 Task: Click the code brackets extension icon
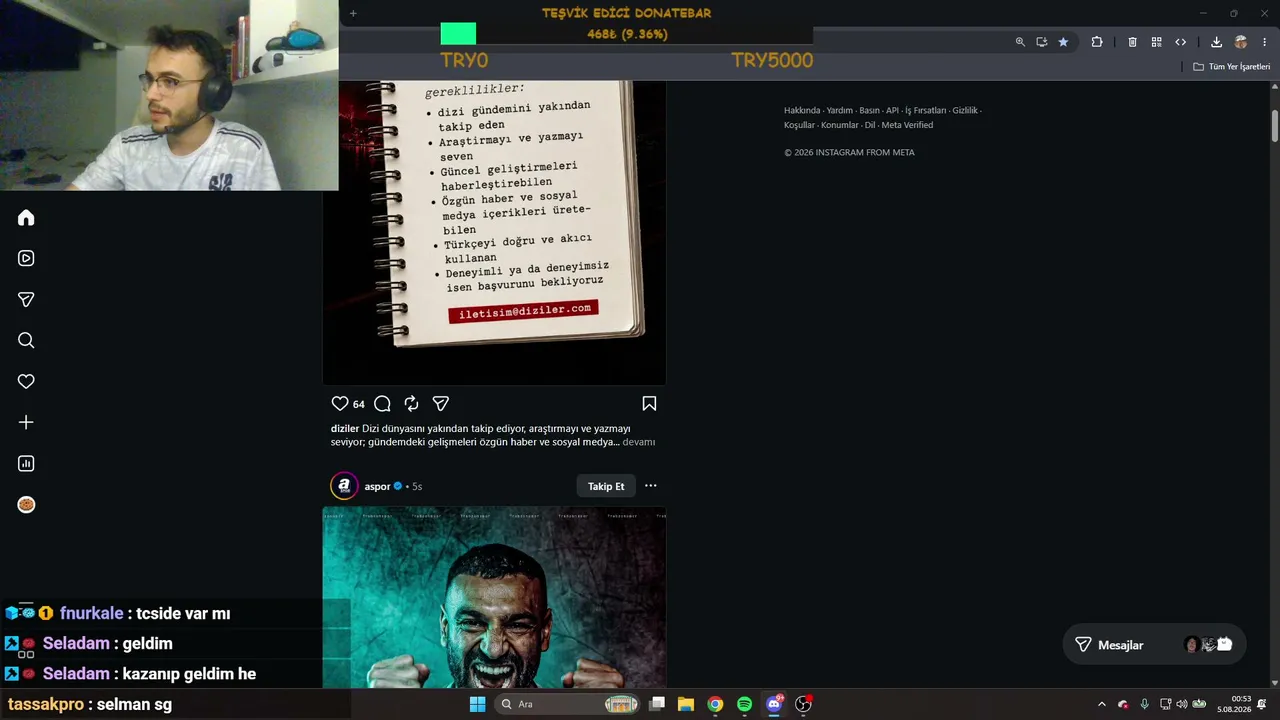pos(1180,42)
